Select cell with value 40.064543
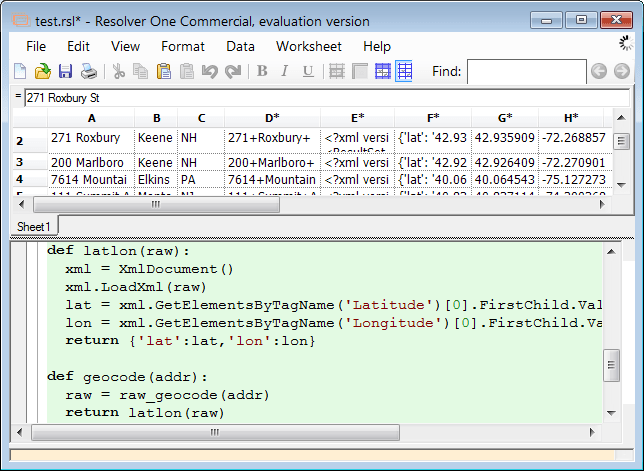Image resolution: width=644 pixels, height=471 pixels. point(505,179)
